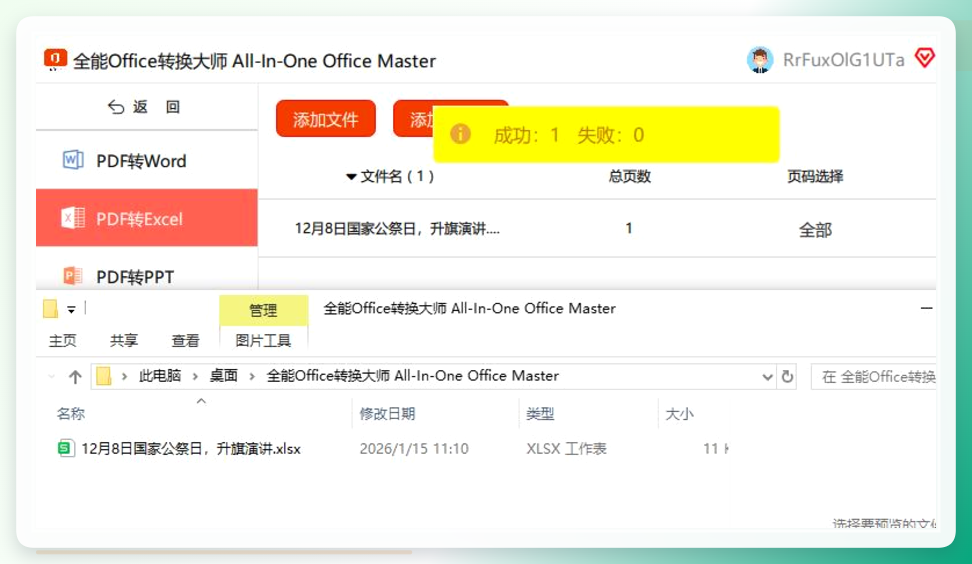
Task: Open the quick access toolbar dropdown arrow
Action: click(71, 309)
